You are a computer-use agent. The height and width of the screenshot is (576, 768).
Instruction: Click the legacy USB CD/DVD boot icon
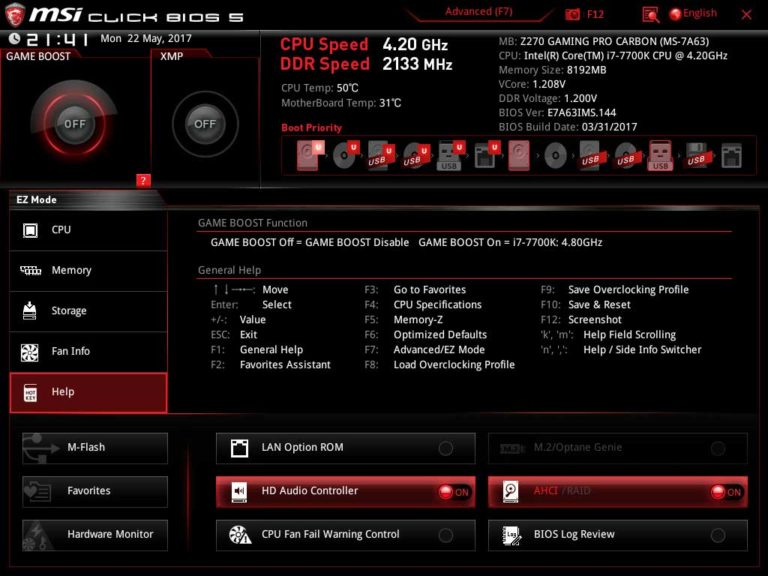click(x=626, y=156)
